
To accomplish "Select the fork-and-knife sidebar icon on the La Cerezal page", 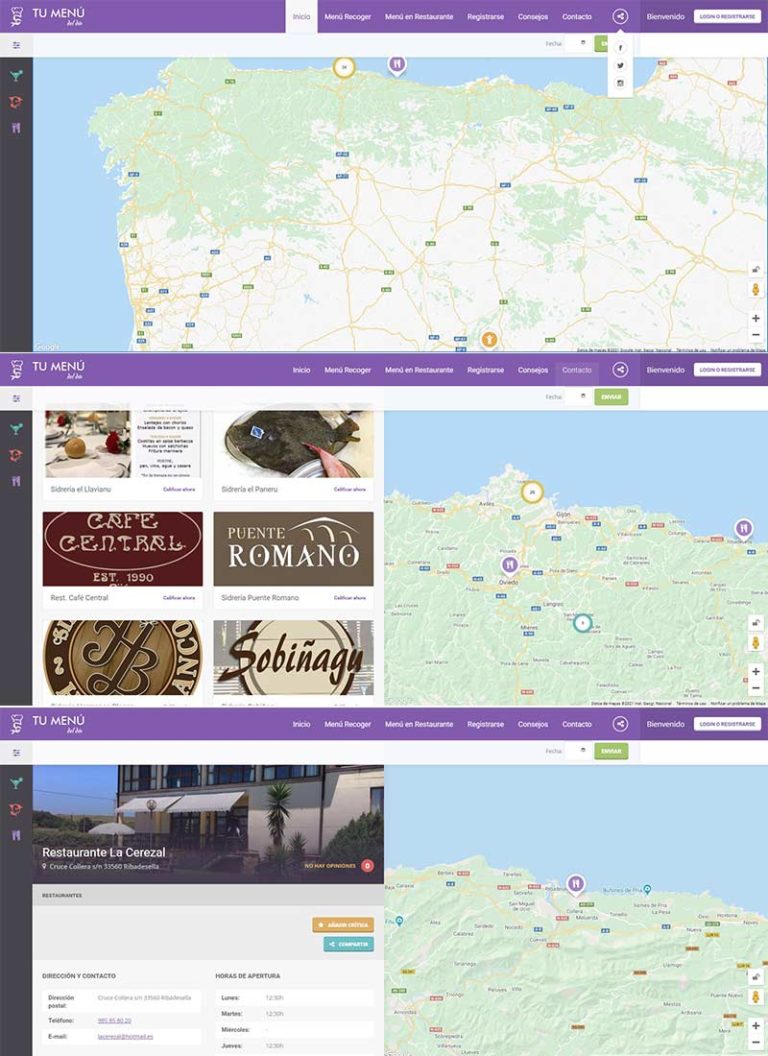I will pos(16,835).
